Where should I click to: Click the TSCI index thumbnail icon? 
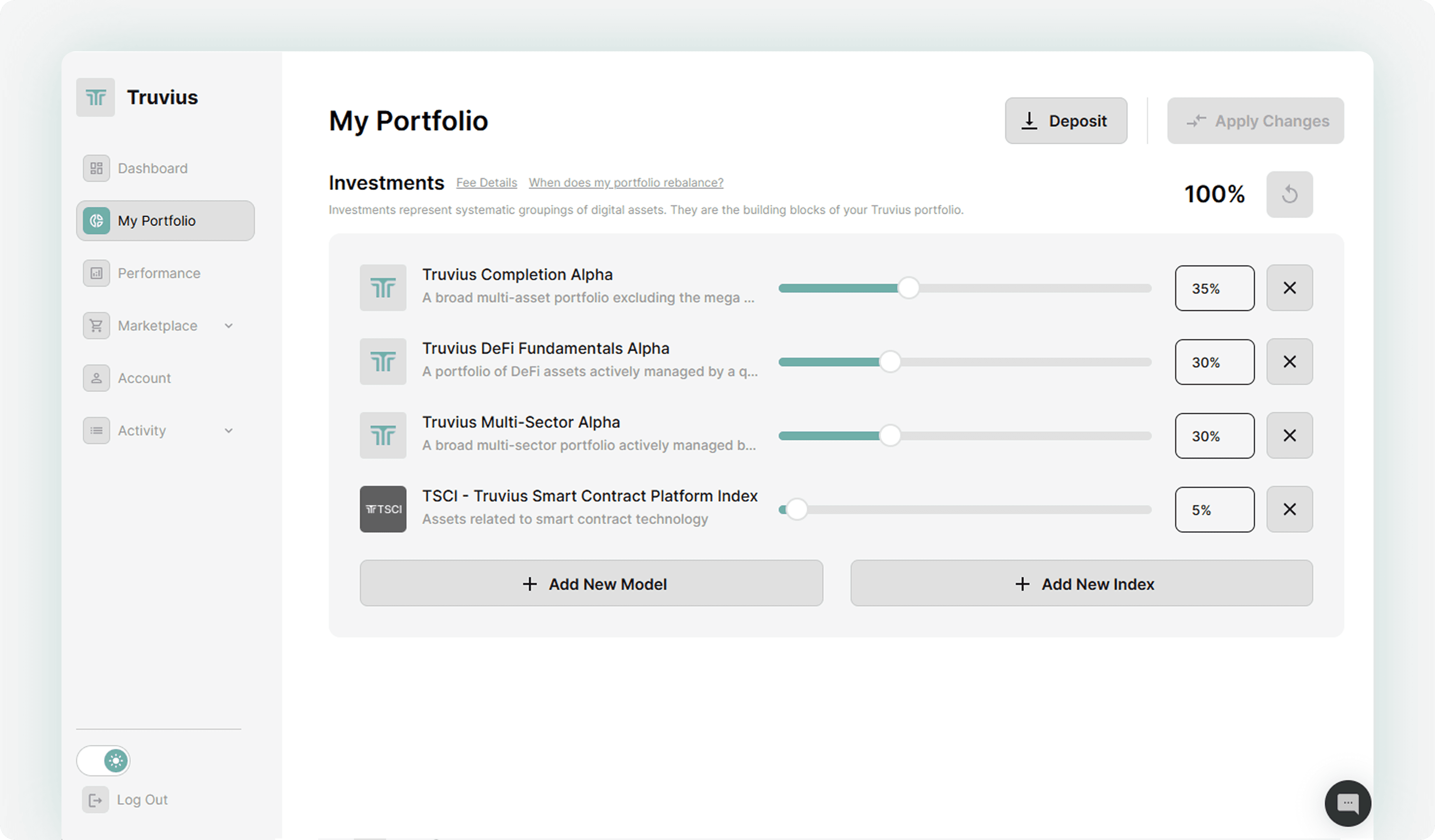click(382, 509)
